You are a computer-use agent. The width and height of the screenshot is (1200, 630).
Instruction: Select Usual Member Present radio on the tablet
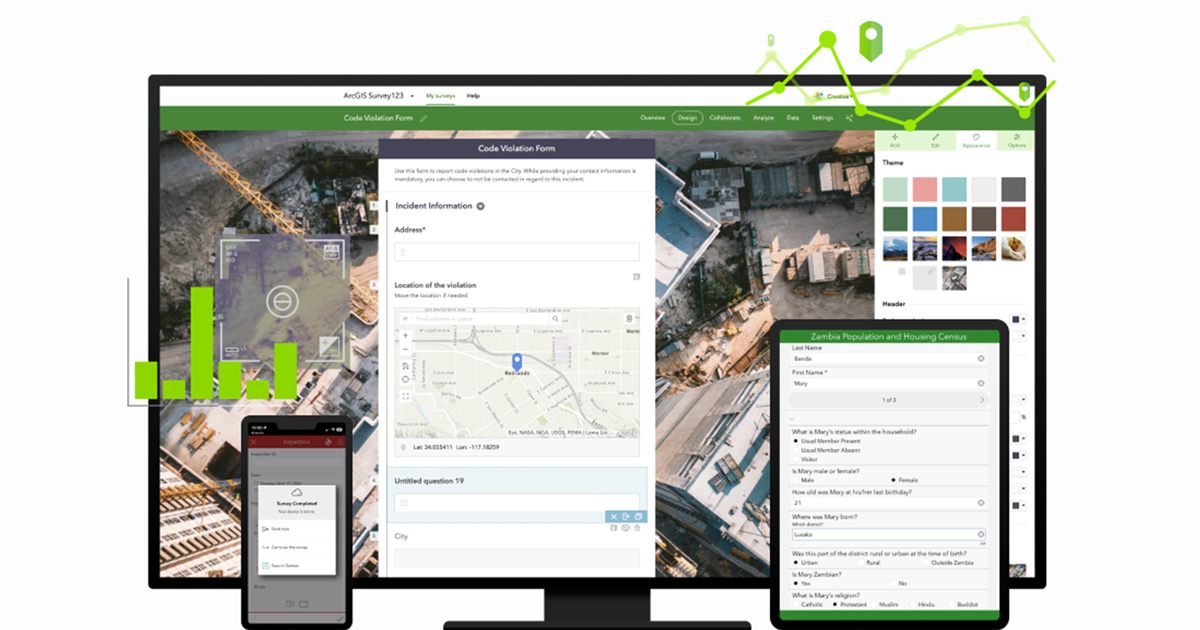pos(796,440)
